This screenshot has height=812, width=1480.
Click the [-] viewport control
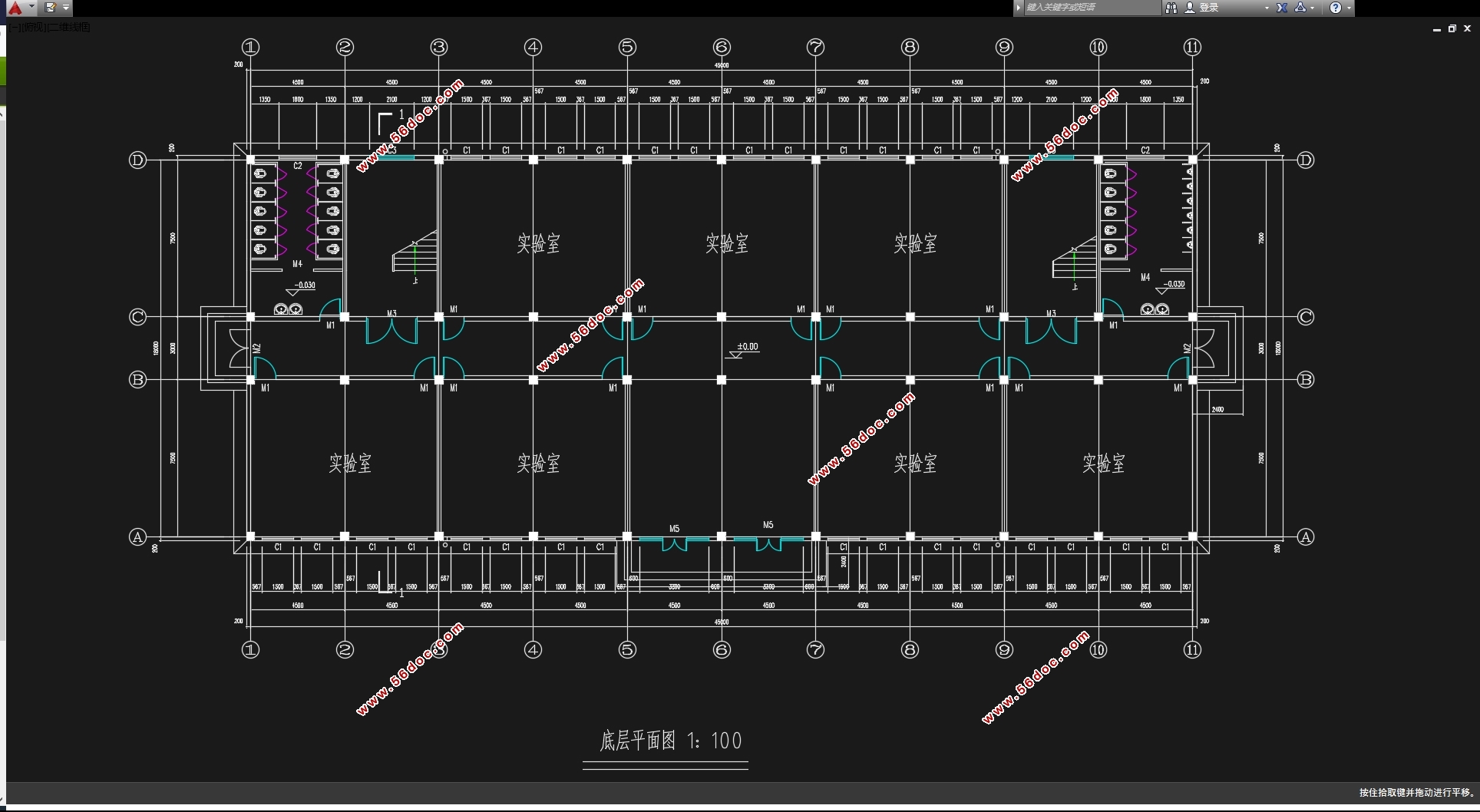click(x=16, y=28)
